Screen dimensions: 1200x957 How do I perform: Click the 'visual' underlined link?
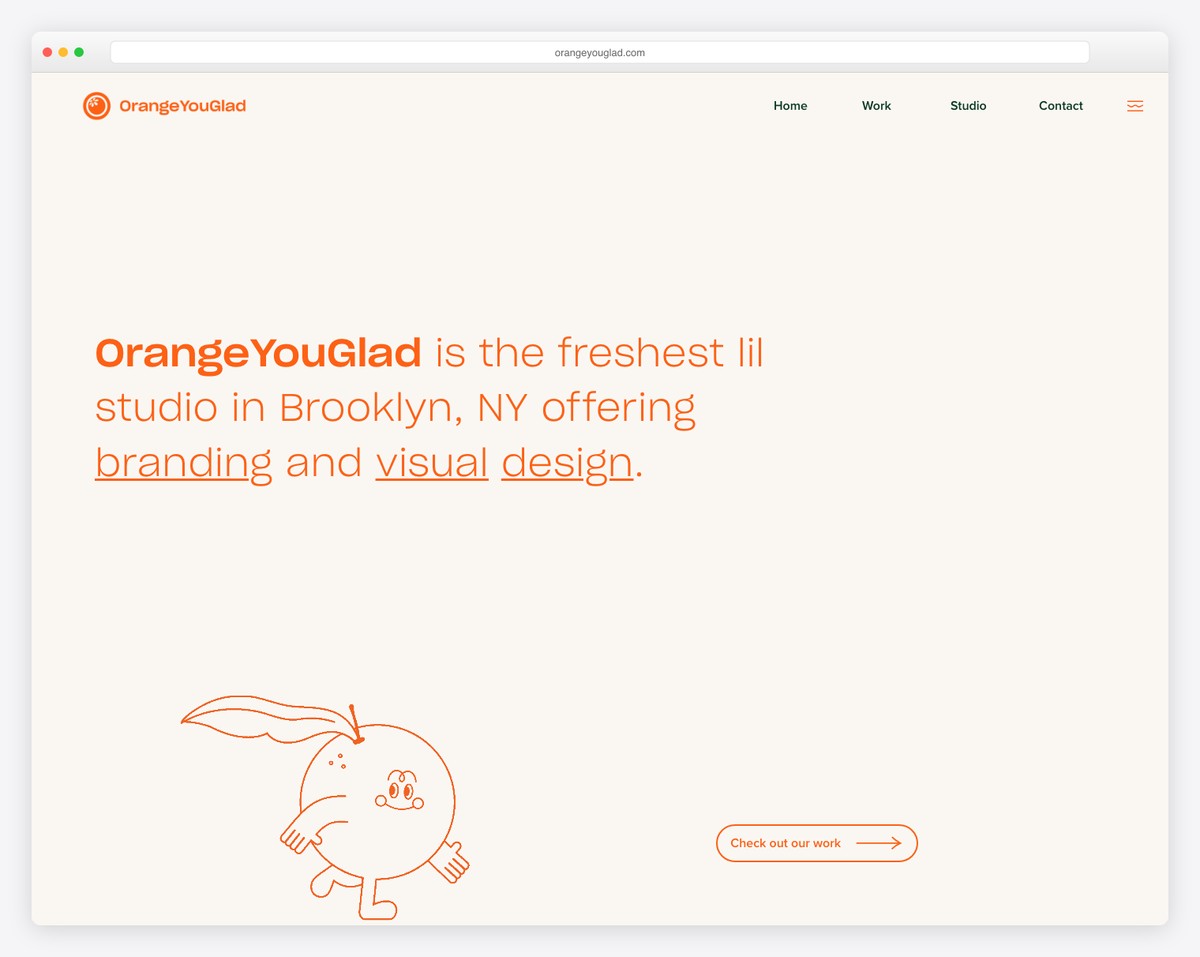[432, 462]
